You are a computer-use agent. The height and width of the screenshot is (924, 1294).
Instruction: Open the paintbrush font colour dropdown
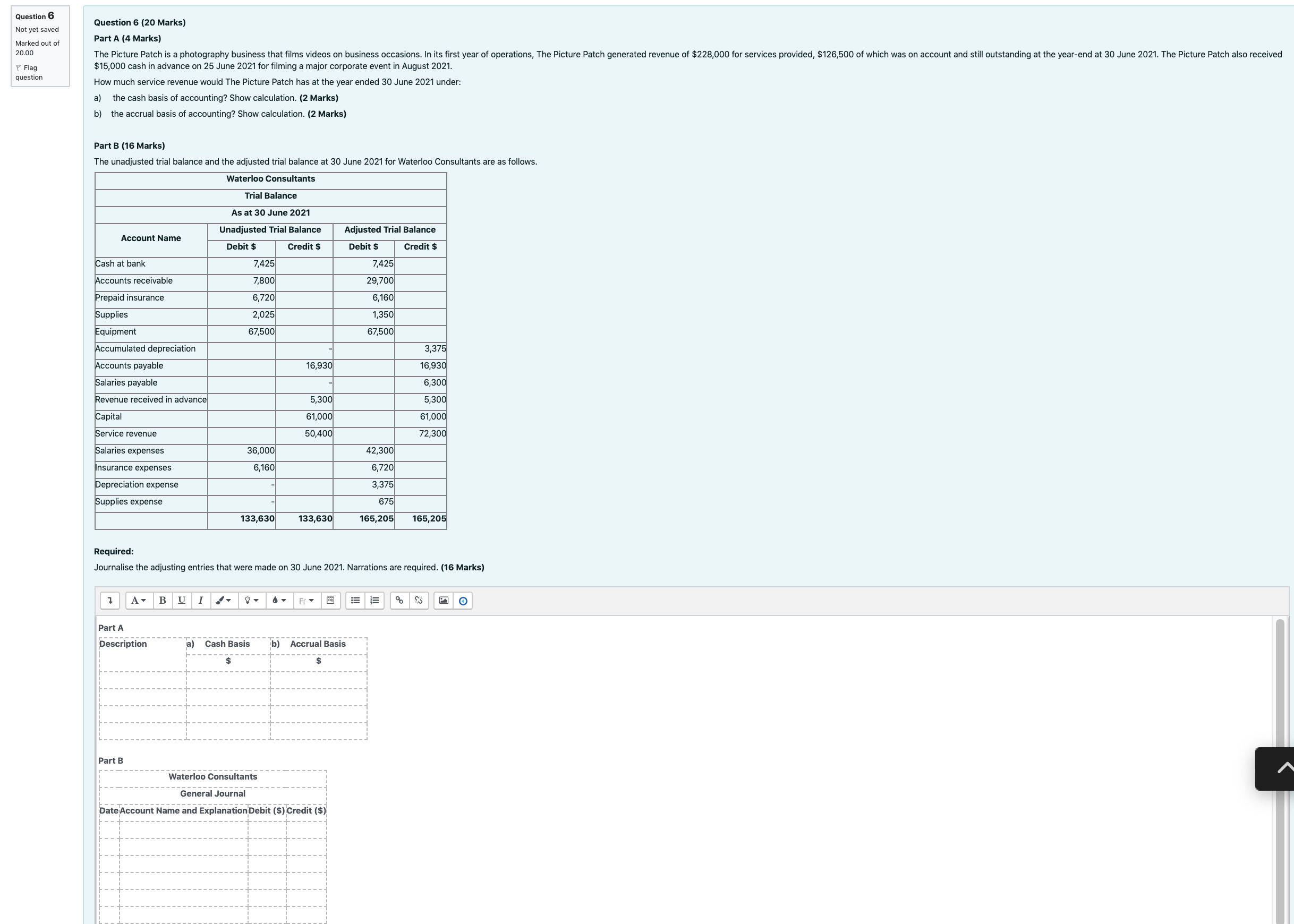(224, 600)
